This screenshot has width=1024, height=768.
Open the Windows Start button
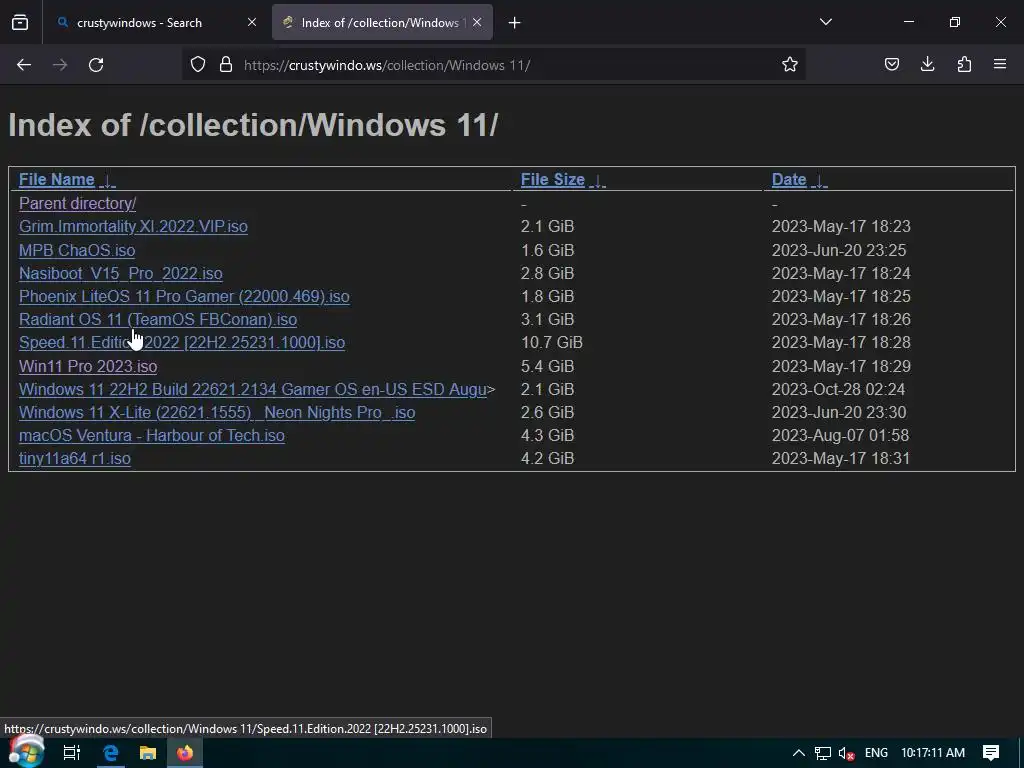click(27, 751)
